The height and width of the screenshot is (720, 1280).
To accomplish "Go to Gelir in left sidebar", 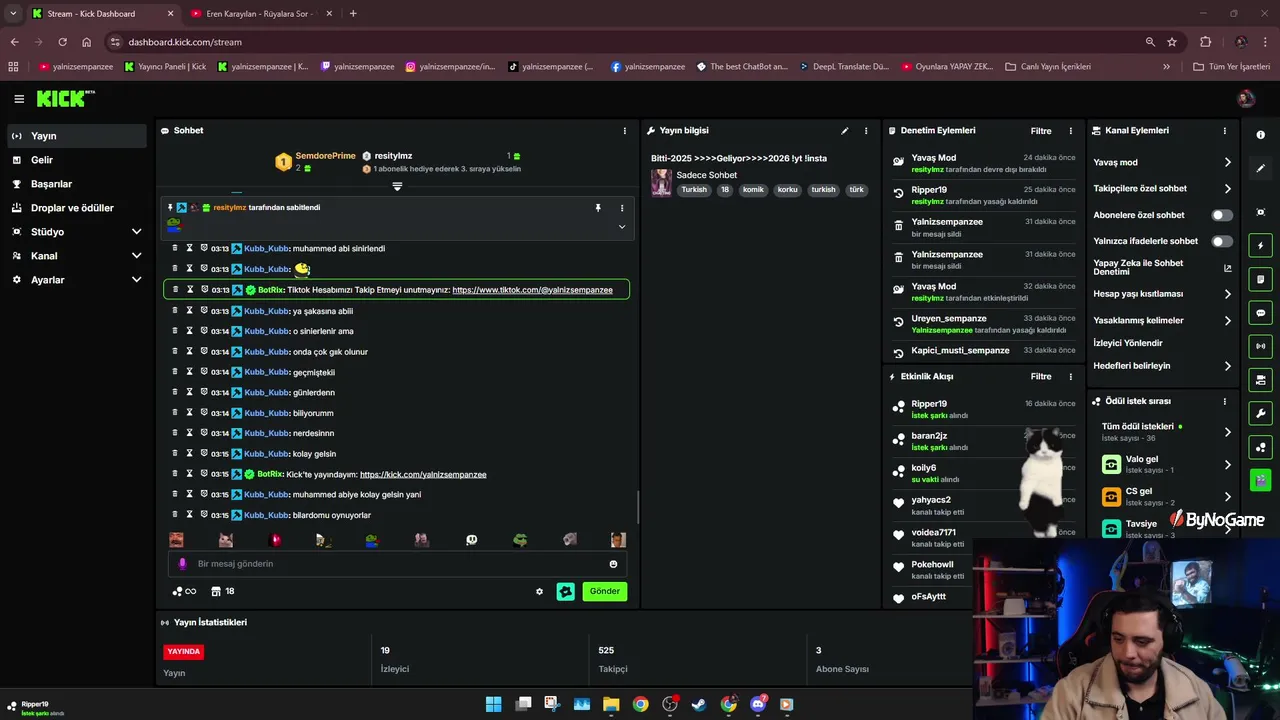I will (x=75, y=160).
